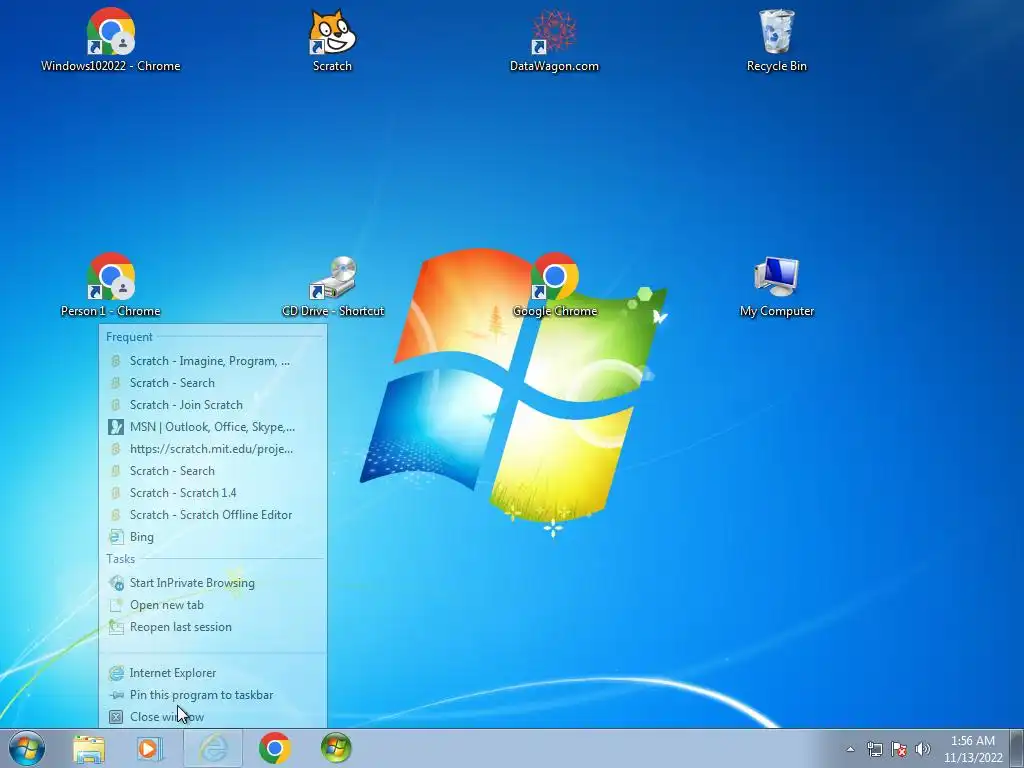Click the Show desktop strip
The image size is (1024, 768).
pyautogui.click(x=1018, y=748)
